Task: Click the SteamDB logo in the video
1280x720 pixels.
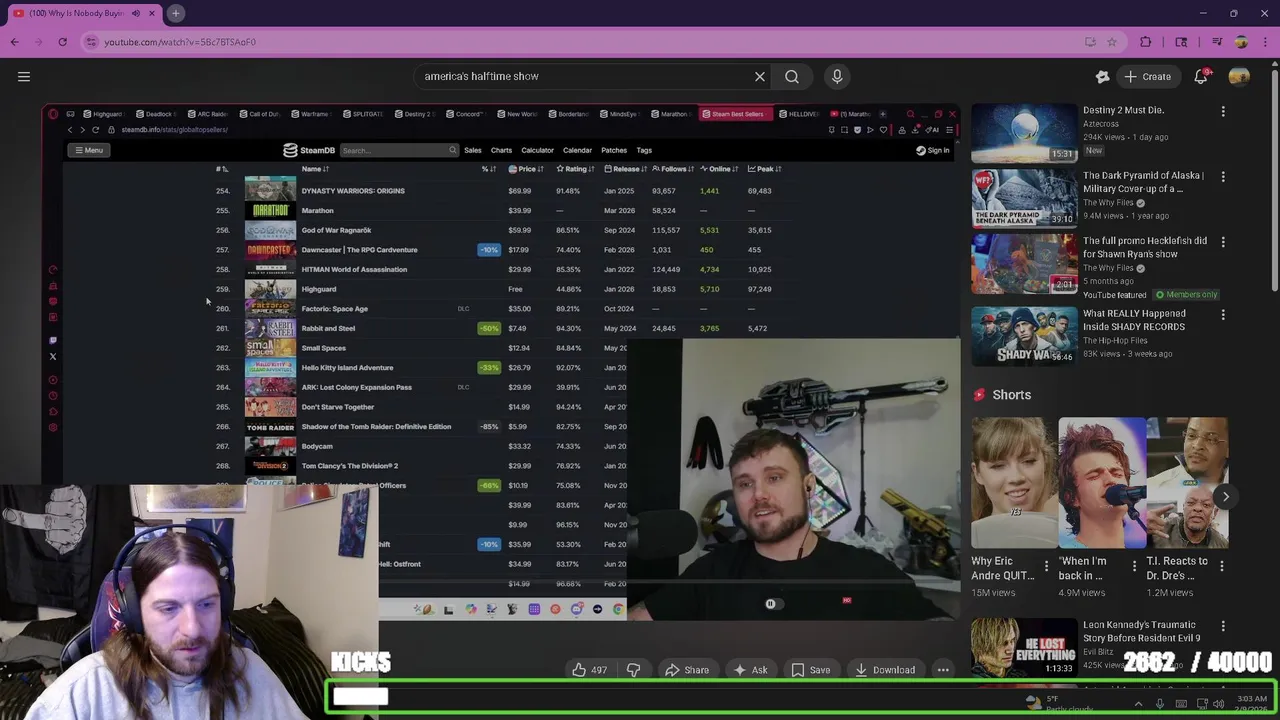Action: tap(309, 151)
